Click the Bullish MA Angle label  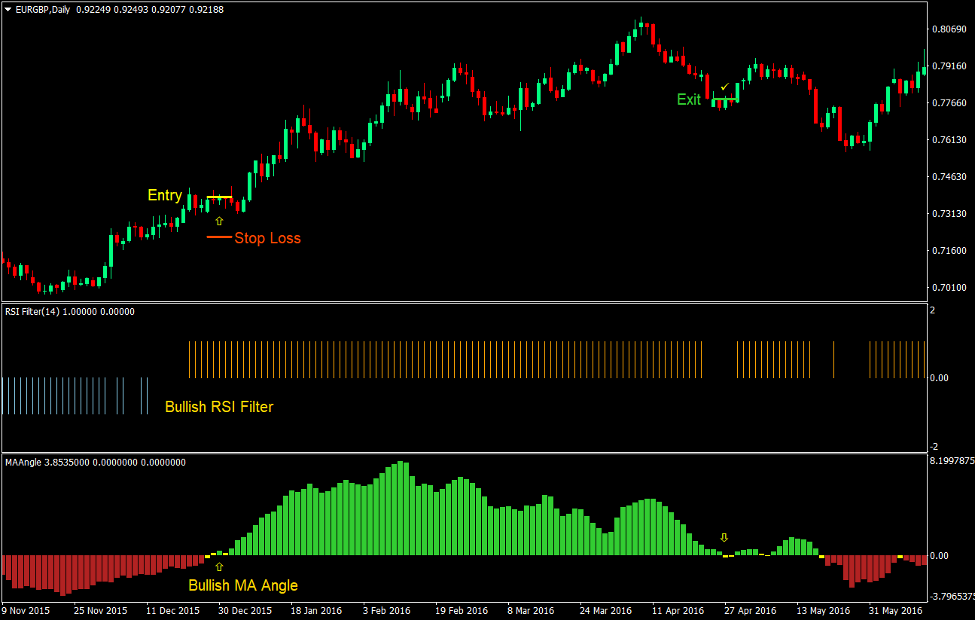tap(244, 584)
